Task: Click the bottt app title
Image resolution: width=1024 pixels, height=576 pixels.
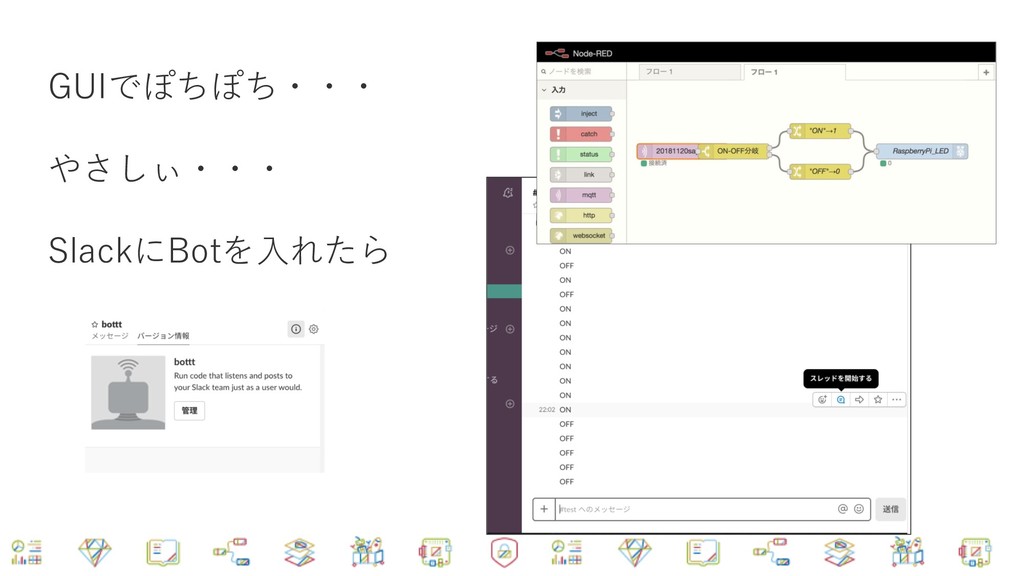Action: tap(184, 362)
